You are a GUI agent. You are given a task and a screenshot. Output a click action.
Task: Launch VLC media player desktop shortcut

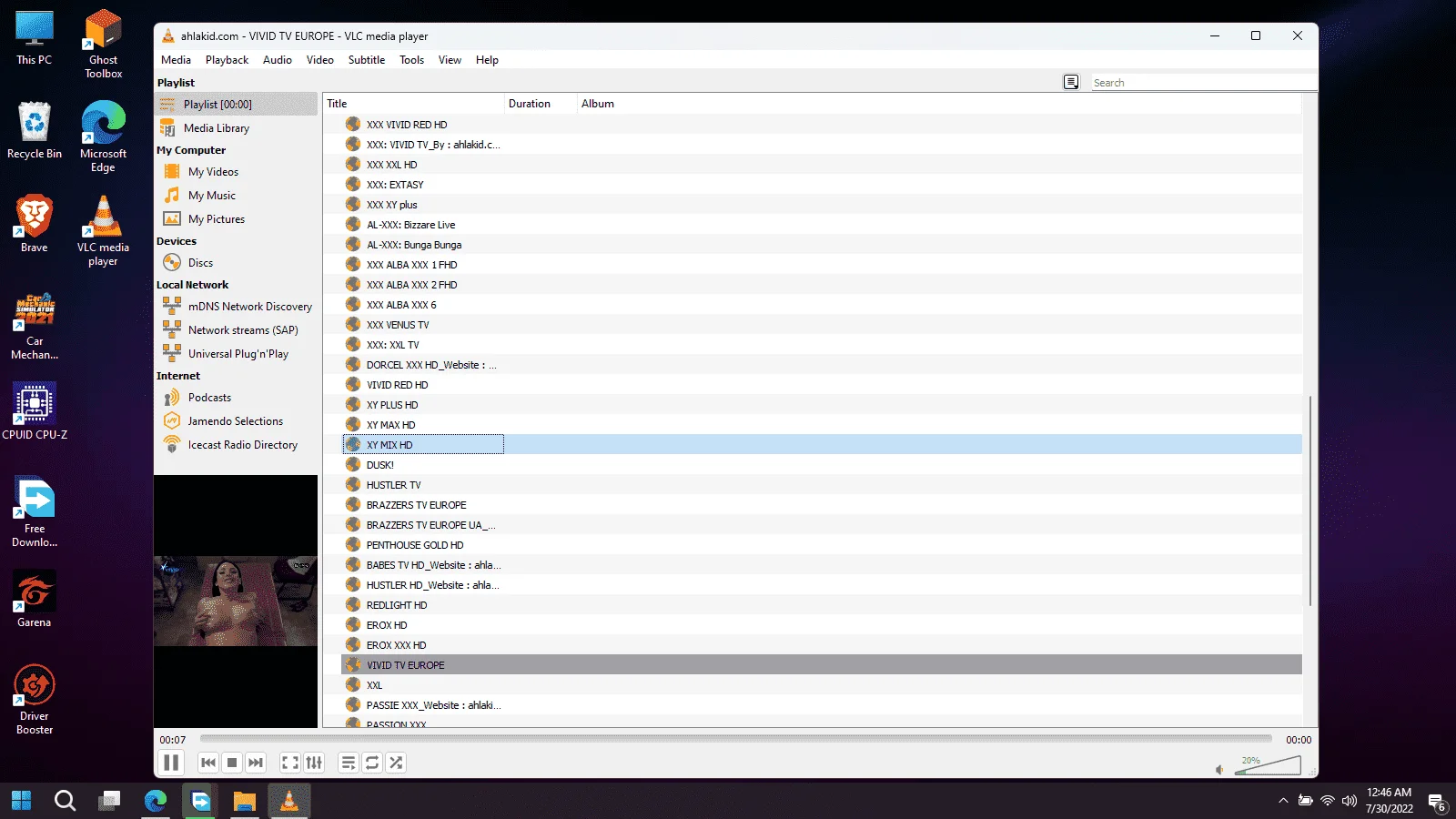(x=103, y=231)
